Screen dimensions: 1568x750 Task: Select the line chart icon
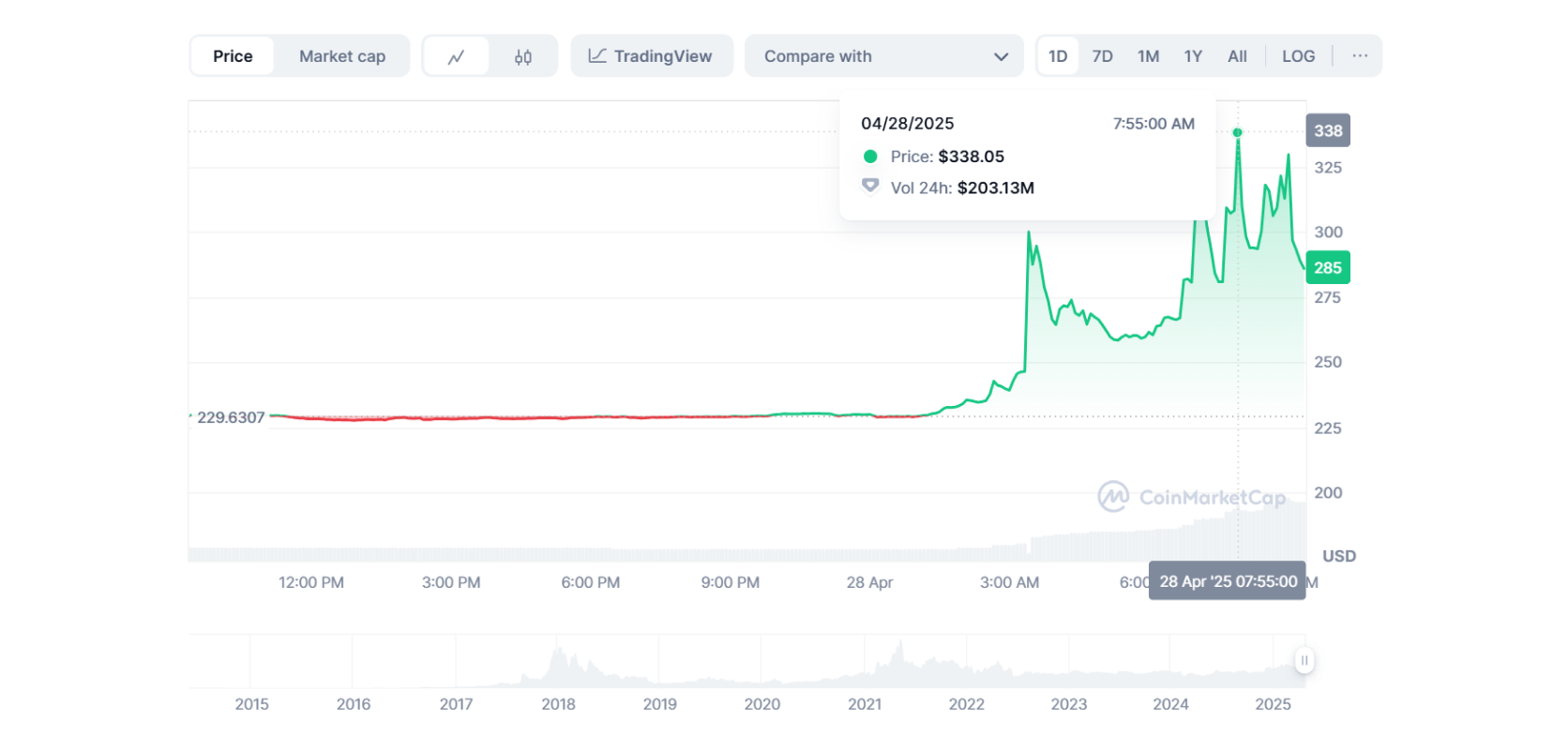tap(456, 56)
